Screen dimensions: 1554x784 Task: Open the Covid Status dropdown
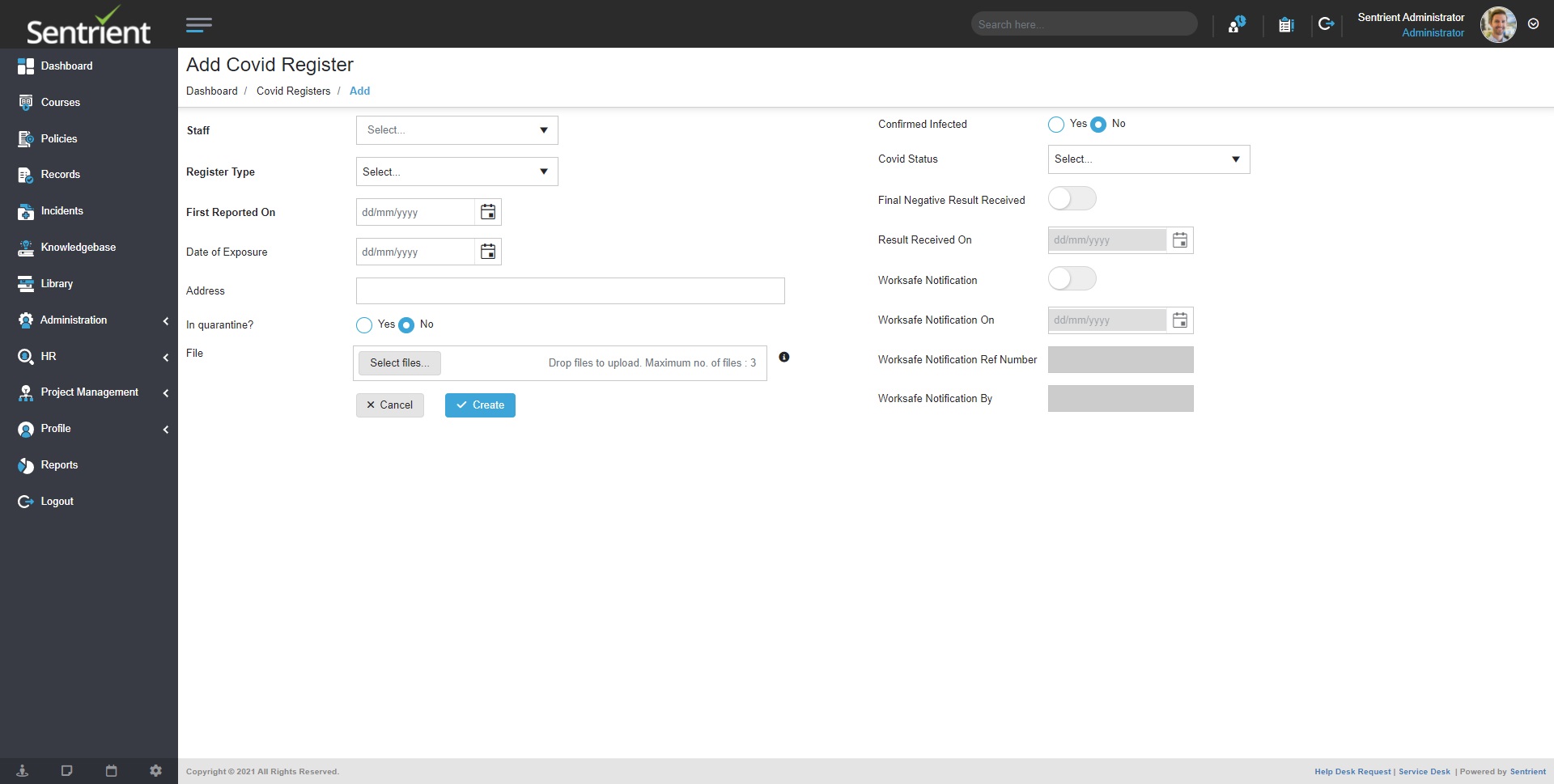click(x=1148, y=159)
